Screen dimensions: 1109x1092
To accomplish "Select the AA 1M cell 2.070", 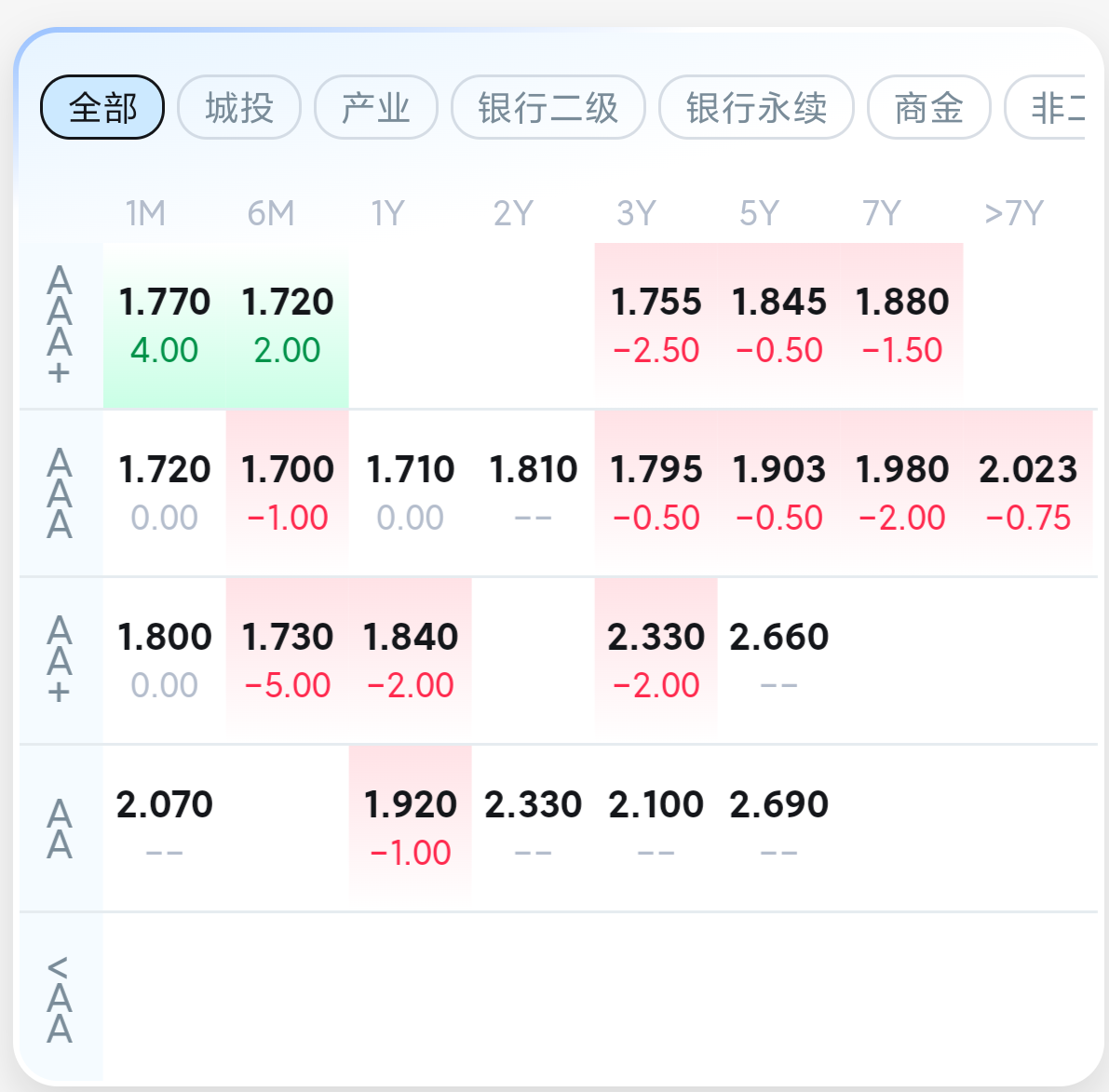I will [164, 828].
